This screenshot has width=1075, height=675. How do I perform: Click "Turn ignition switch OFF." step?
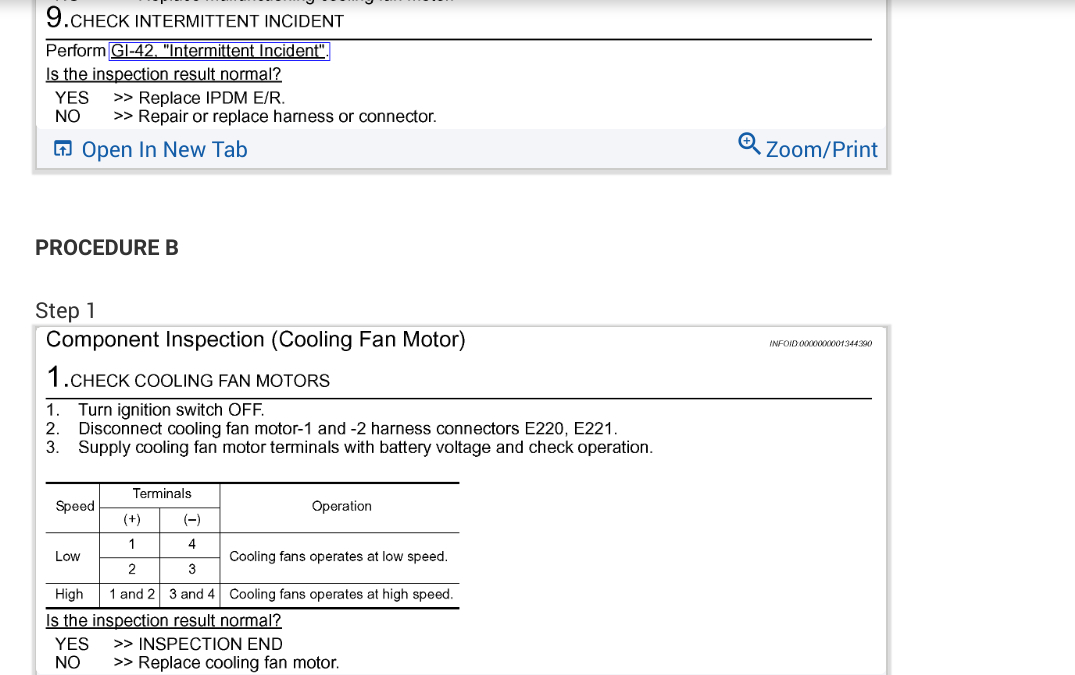[171, 410]
